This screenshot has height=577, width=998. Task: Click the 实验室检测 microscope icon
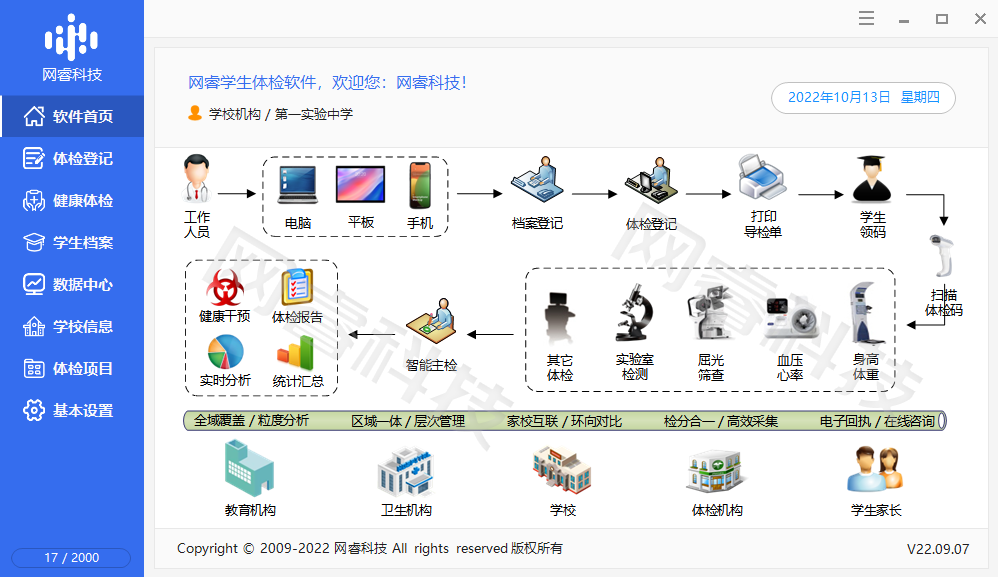point(634,315)
